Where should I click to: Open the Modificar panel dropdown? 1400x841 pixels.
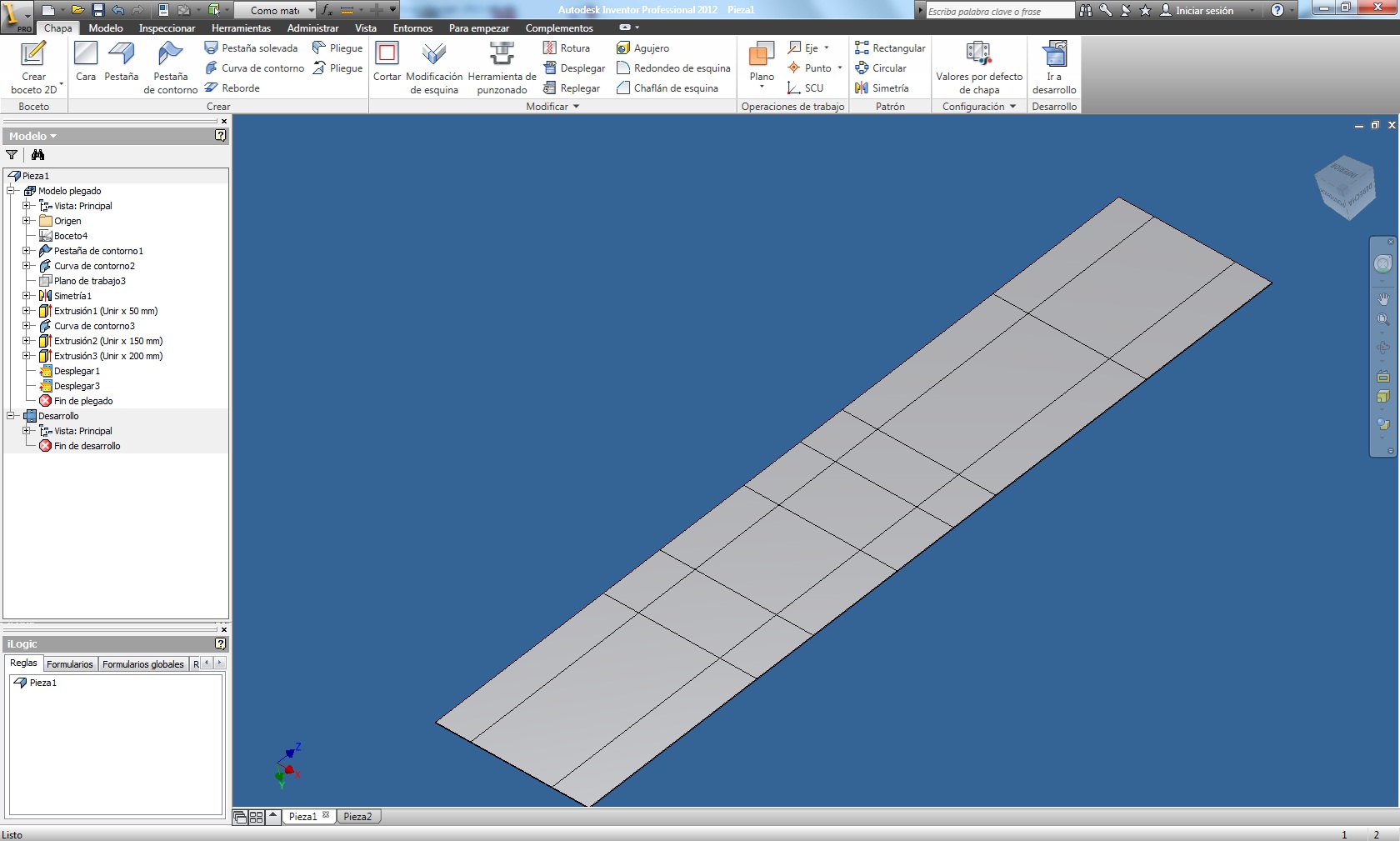pos(552,107)
